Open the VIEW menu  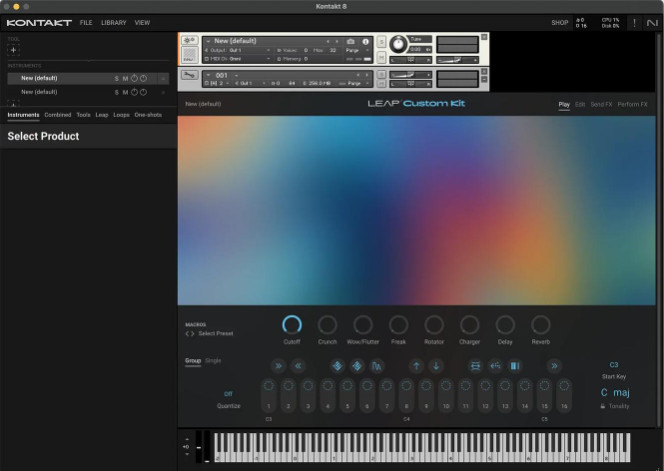pos(142,23)
